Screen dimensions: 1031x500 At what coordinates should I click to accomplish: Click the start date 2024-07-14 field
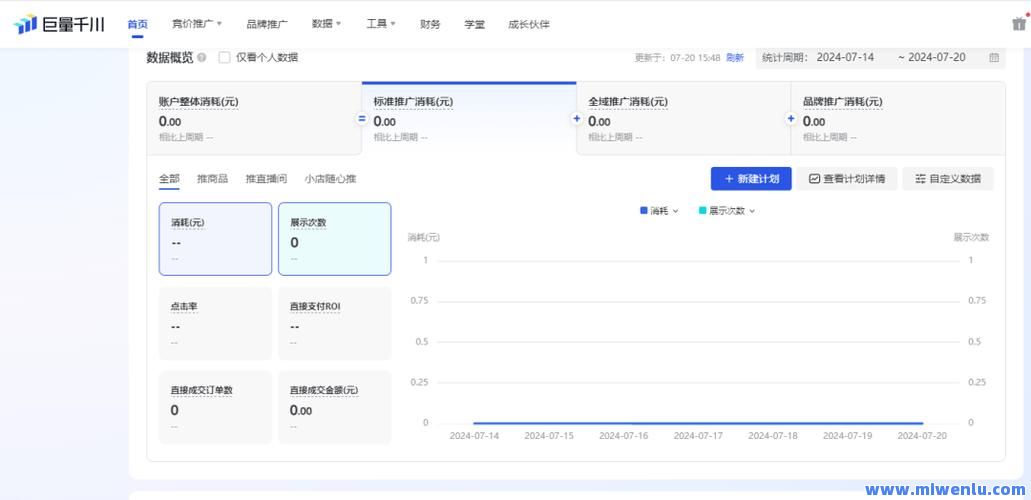(x=846, y=57)
